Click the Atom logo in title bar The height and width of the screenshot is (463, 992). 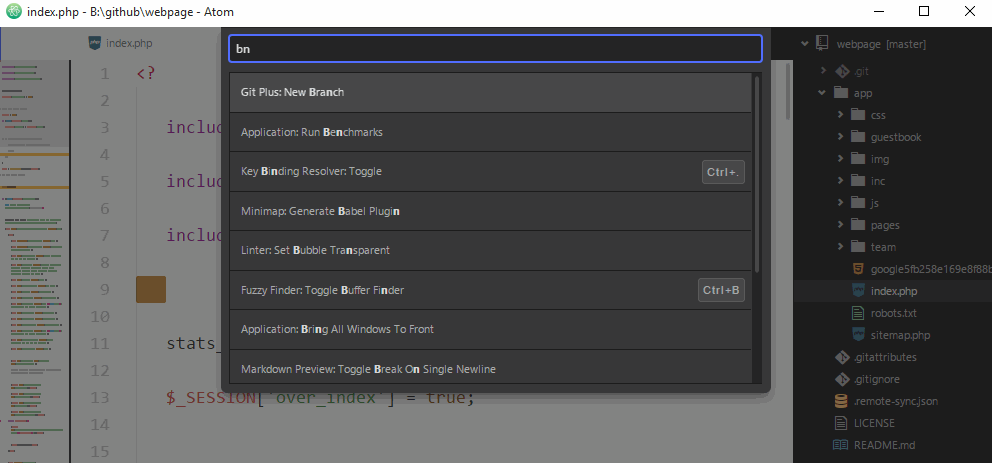tap(13, 11)
